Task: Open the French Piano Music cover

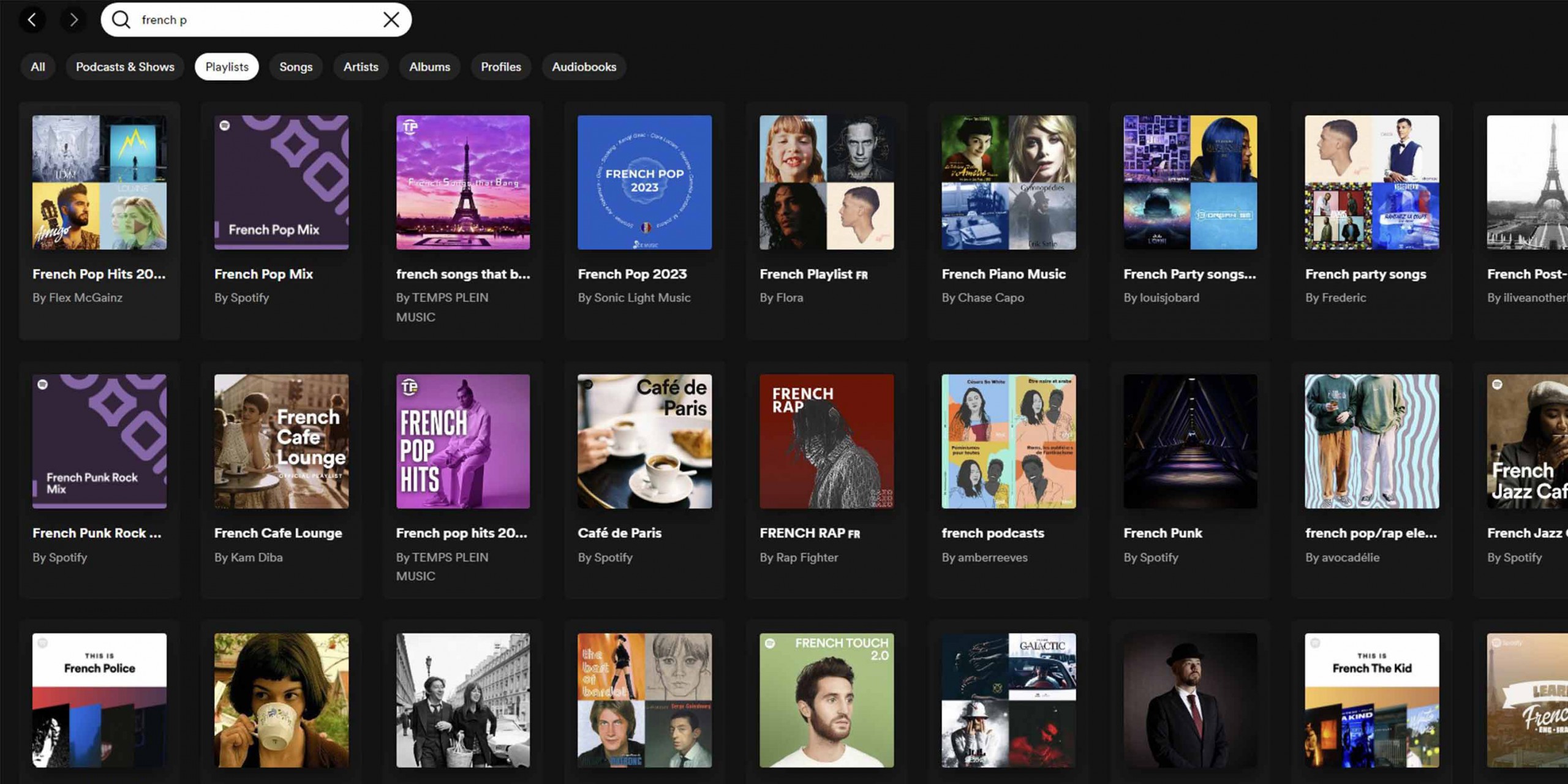Action: (1009, 183)
